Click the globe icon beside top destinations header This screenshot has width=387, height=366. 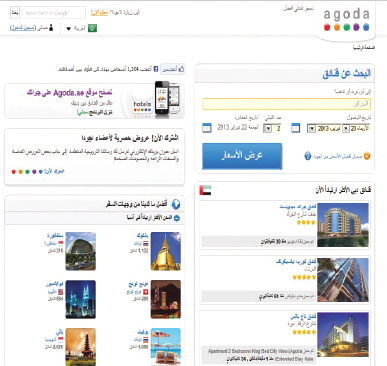[176, 204]
